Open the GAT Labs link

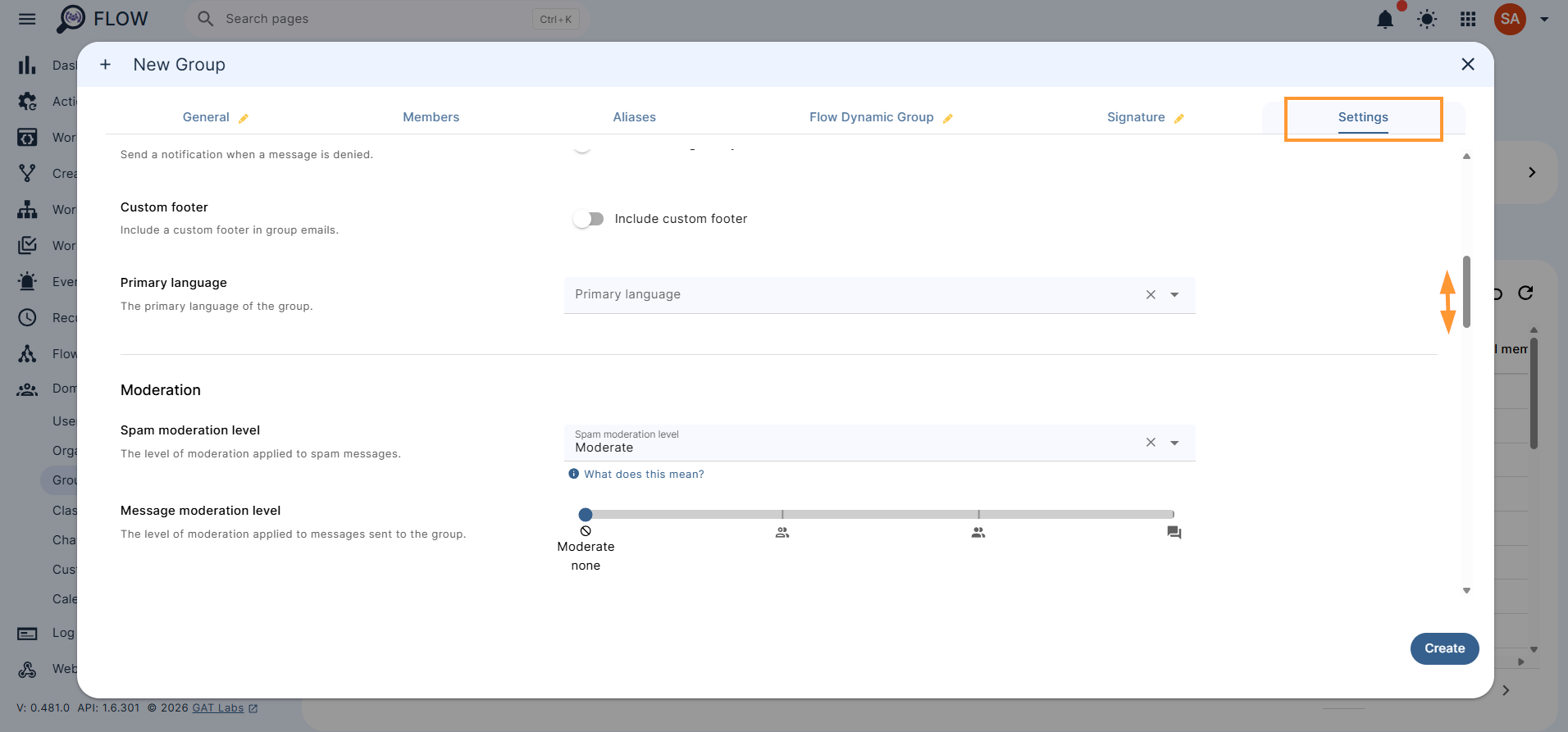tap(218, 708)
